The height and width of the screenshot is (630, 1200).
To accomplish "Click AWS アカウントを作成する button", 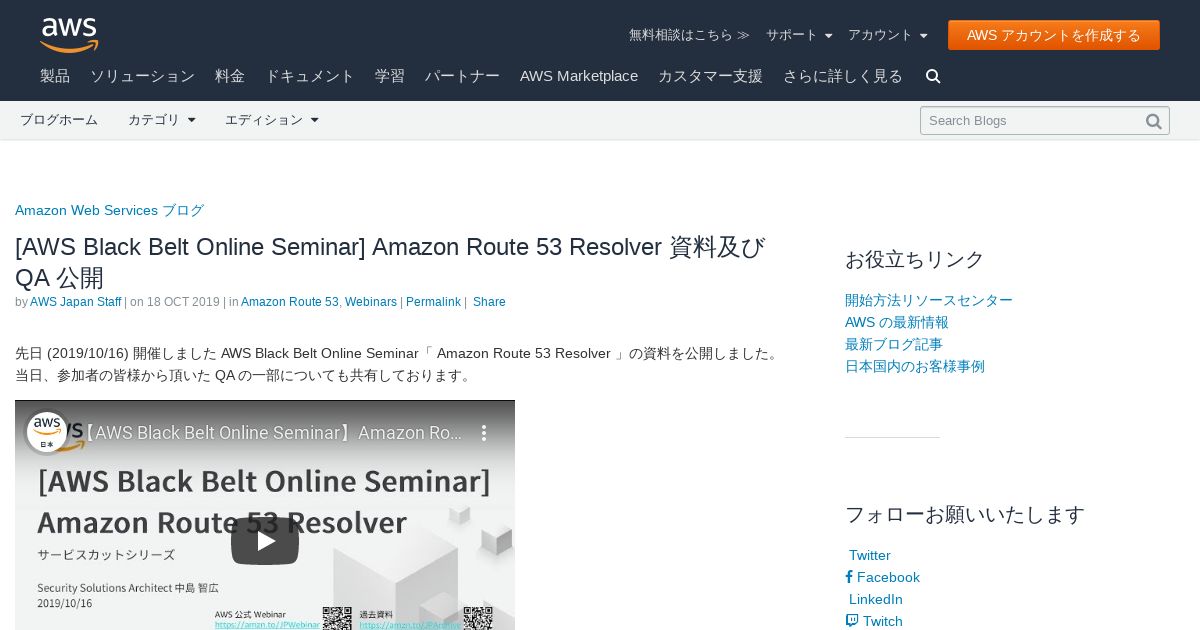I will point(1054,35).
